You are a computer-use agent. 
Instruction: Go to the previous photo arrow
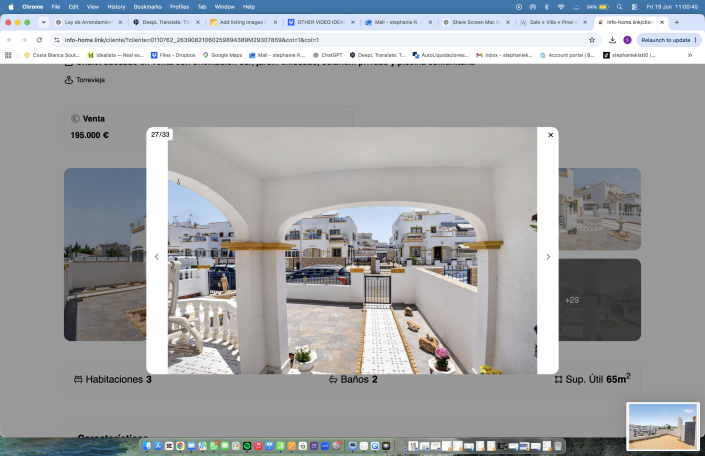(156, 257)
